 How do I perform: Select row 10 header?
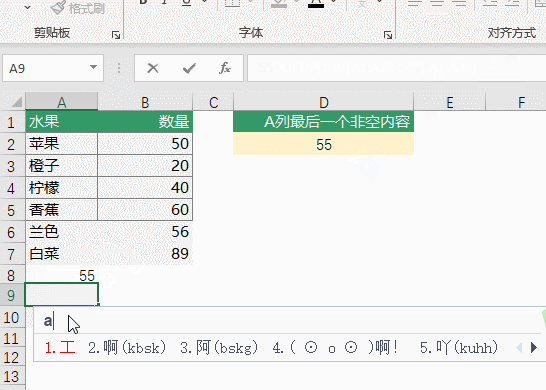click(12, 317)
